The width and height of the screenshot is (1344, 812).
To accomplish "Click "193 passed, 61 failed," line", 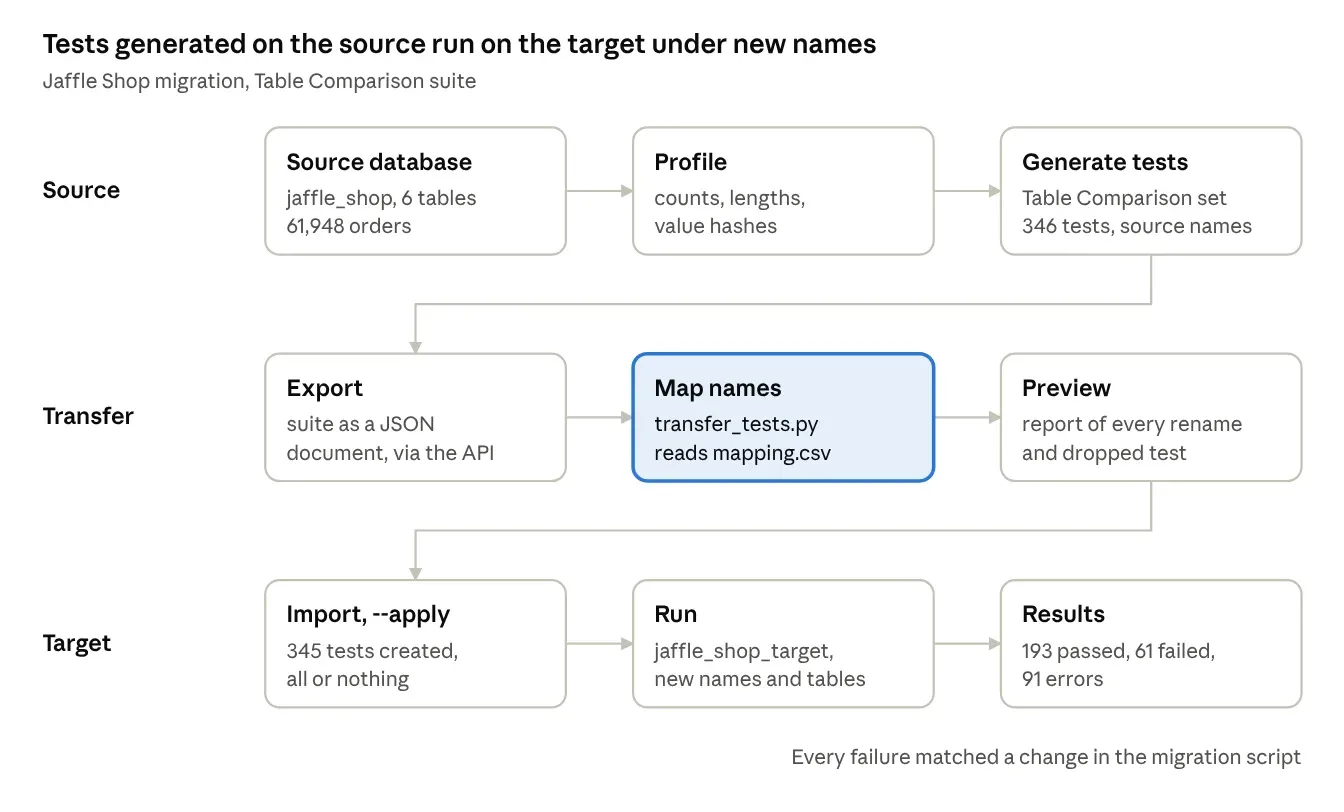I will (x=1118, y=651).
